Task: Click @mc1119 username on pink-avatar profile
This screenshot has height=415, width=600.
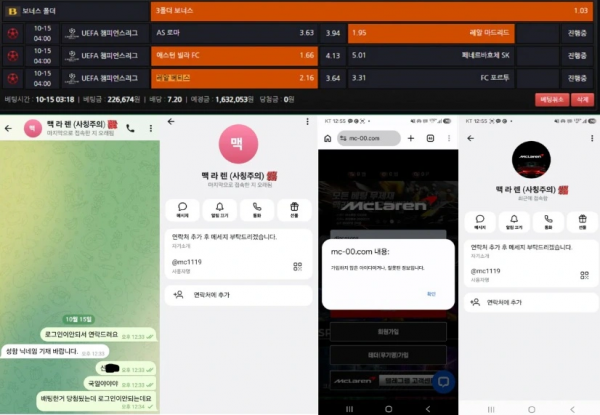Action: pos(187,262)
